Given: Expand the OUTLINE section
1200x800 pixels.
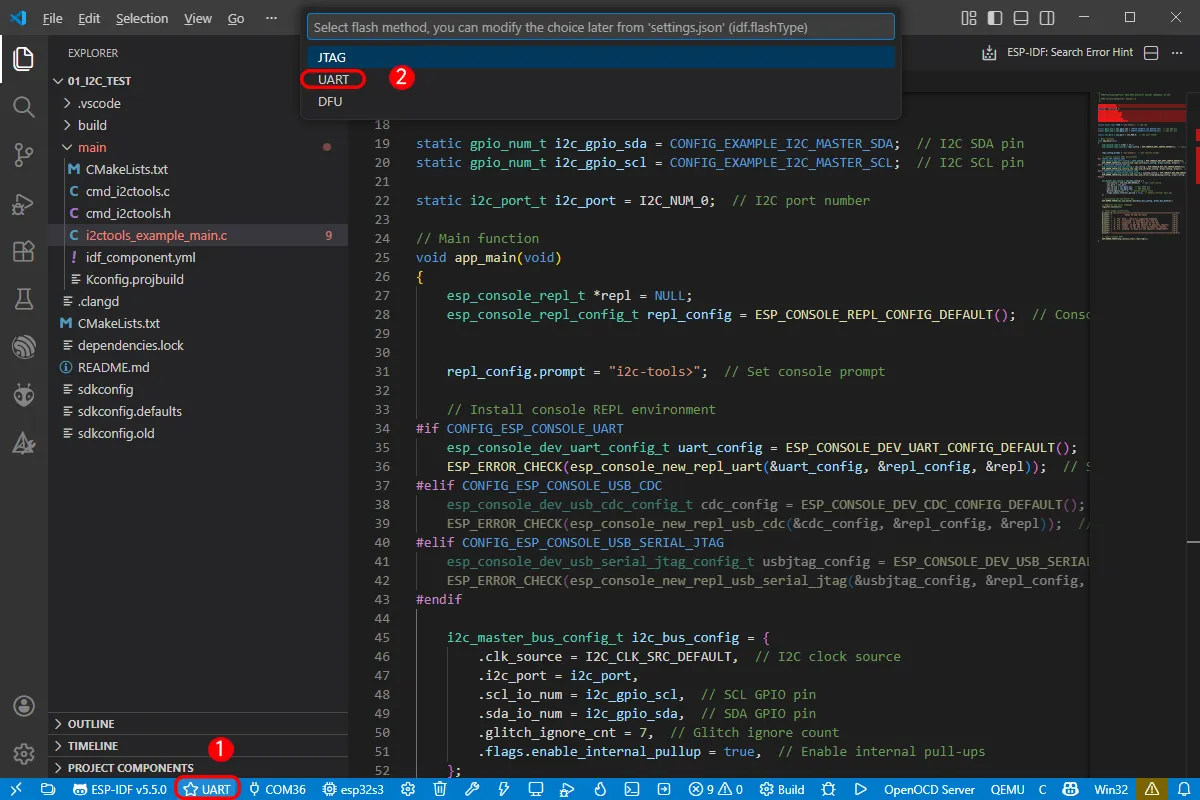Looking at the screenshot, I should click(x=90, y=724).
